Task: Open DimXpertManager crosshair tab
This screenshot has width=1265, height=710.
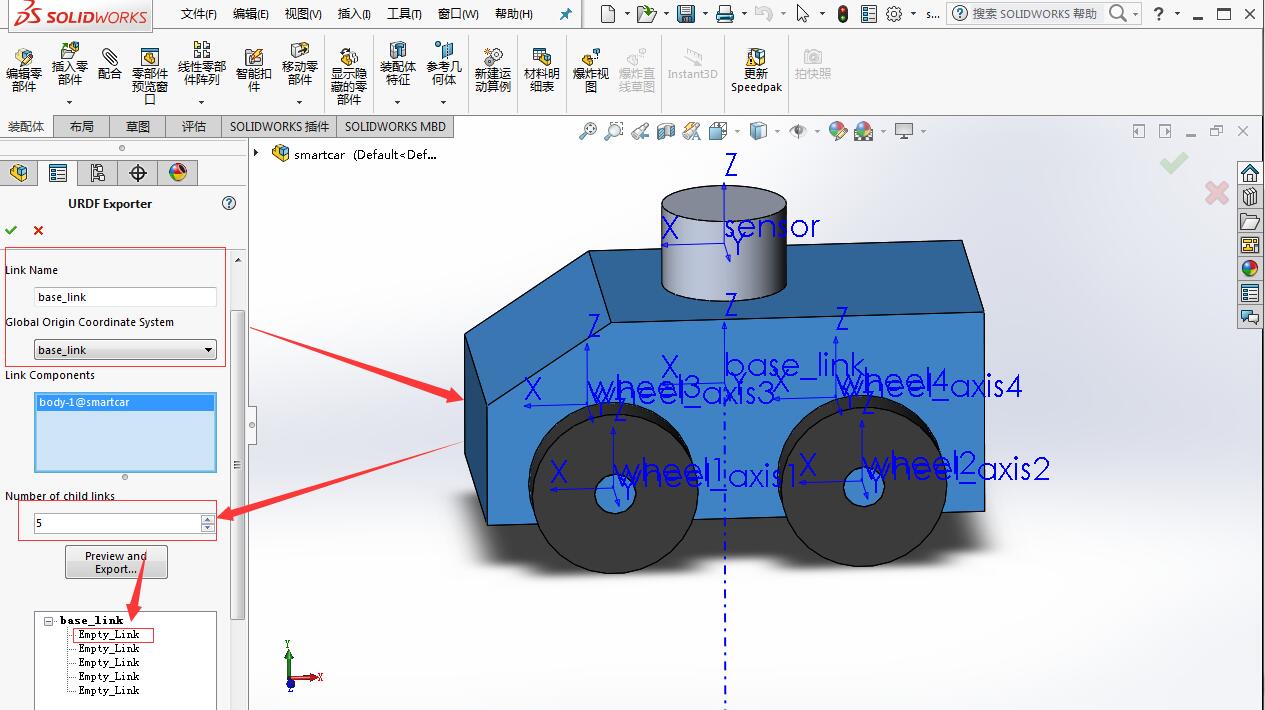Action: [x=138, y=173]
